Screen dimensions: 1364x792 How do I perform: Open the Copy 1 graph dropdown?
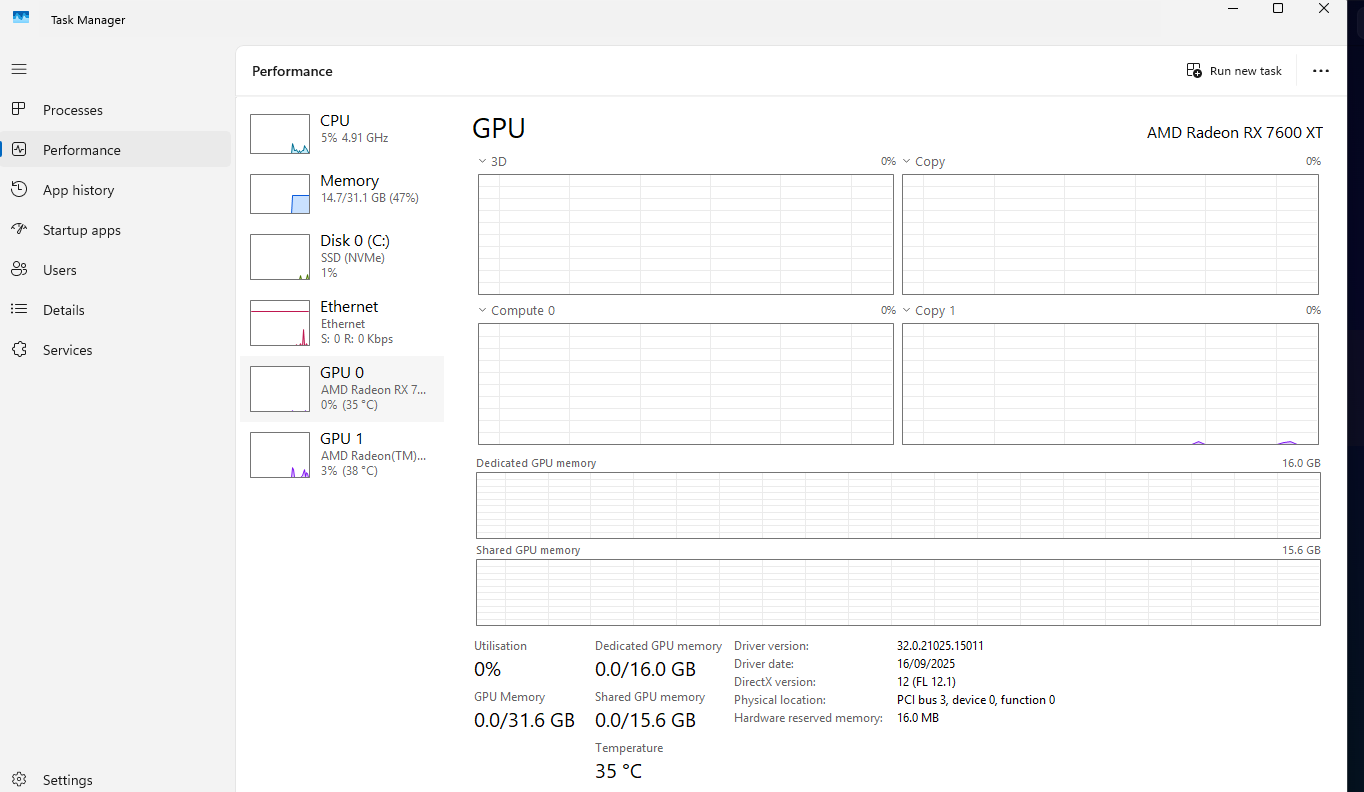coord(907,310)
